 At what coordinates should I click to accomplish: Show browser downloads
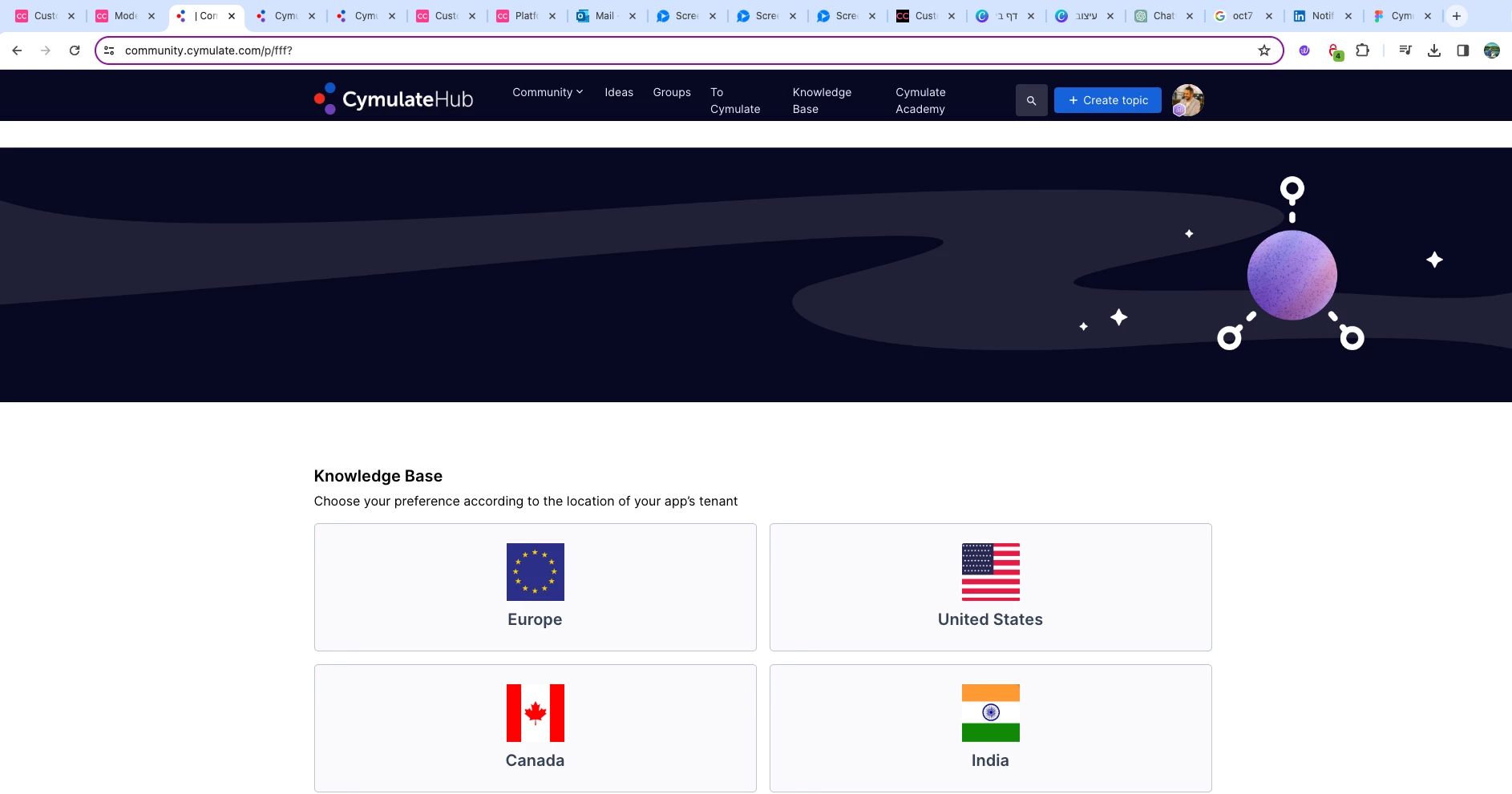pyautogui.click(x=1434, y=50)
